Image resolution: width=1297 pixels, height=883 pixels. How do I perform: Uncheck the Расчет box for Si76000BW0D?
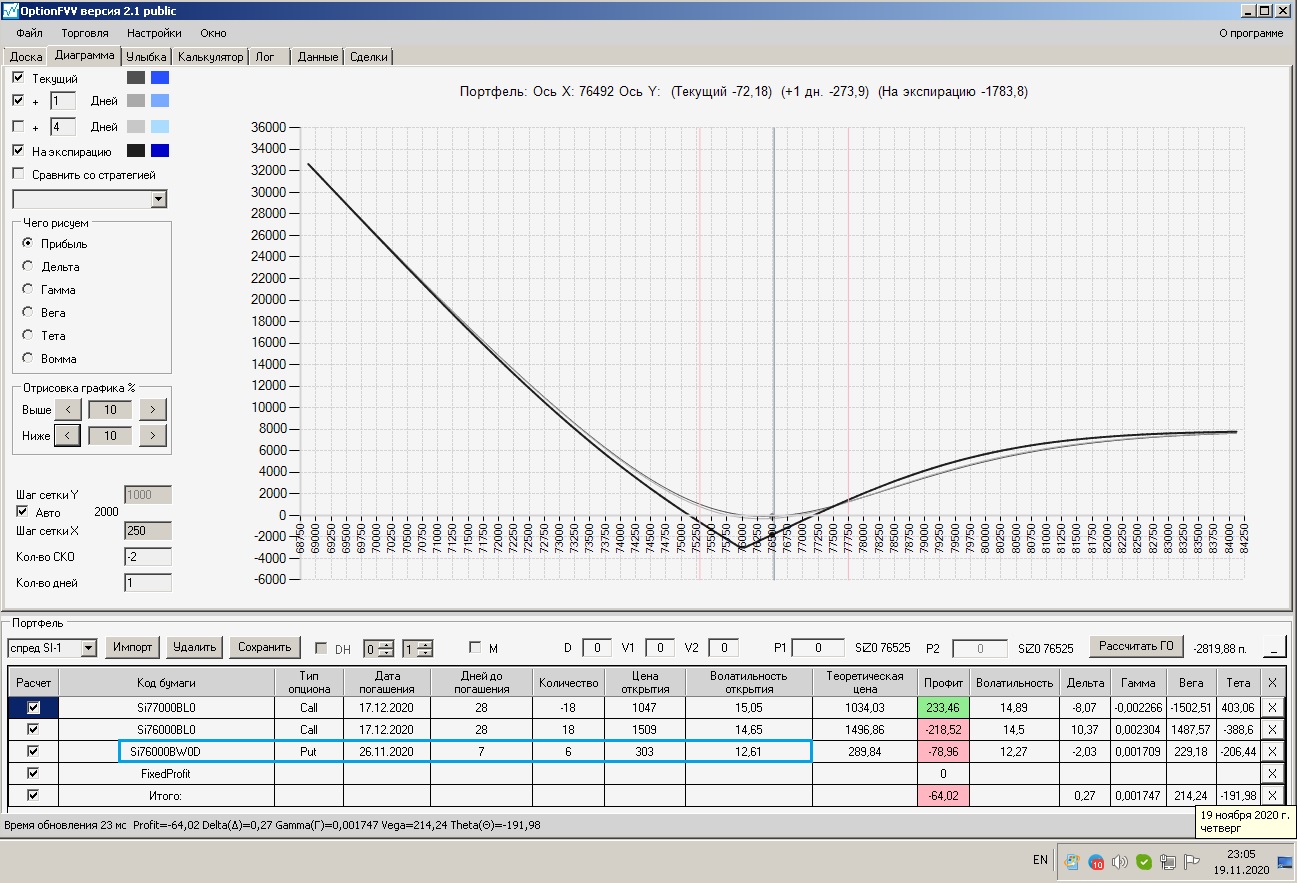pos(34,752)
